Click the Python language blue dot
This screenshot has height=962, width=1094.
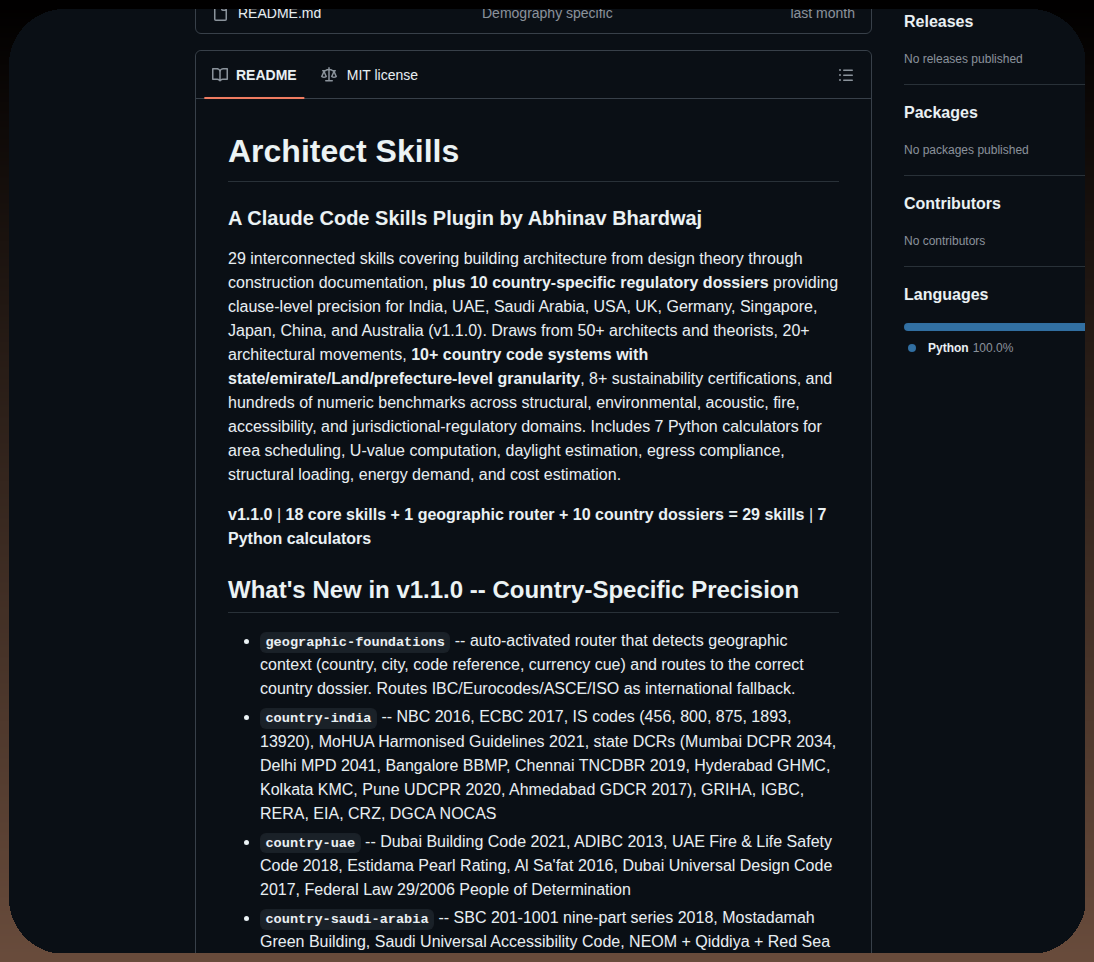tap(911, 348)
